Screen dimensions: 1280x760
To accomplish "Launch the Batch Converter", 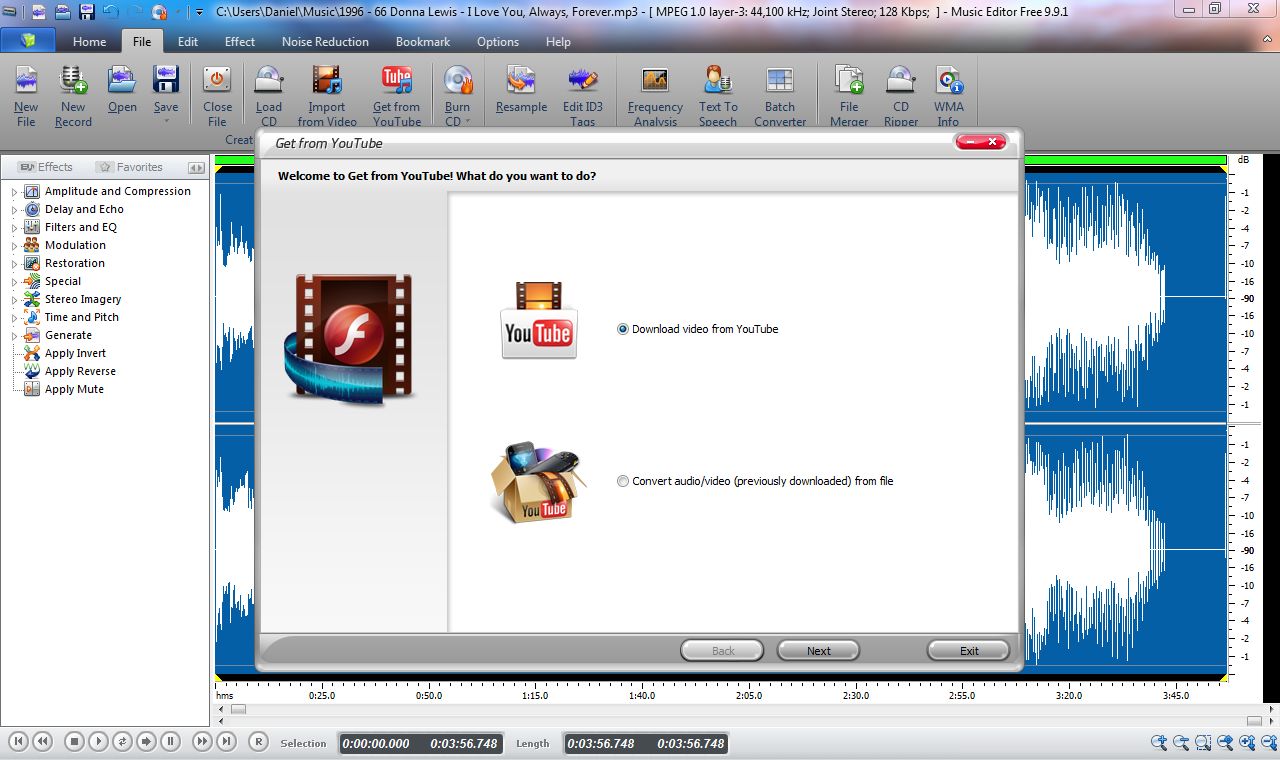I will 780,96.
